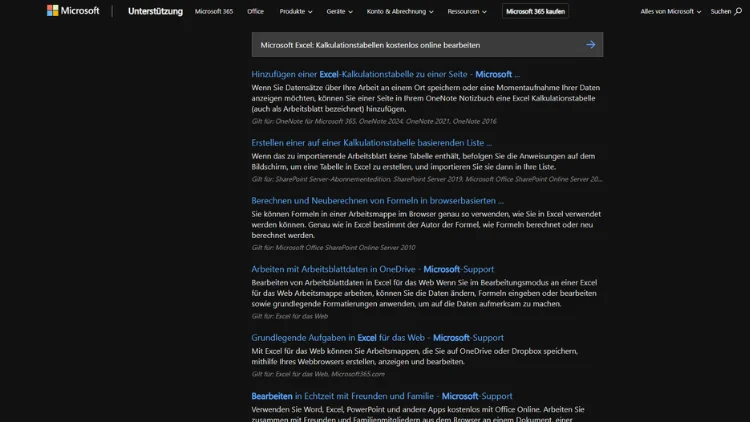Image resolution: width=750 pixels, height=422 pixels.
Task: Open the Unterstützung home link
Action: pyautogui.click(x=155, y=11)
